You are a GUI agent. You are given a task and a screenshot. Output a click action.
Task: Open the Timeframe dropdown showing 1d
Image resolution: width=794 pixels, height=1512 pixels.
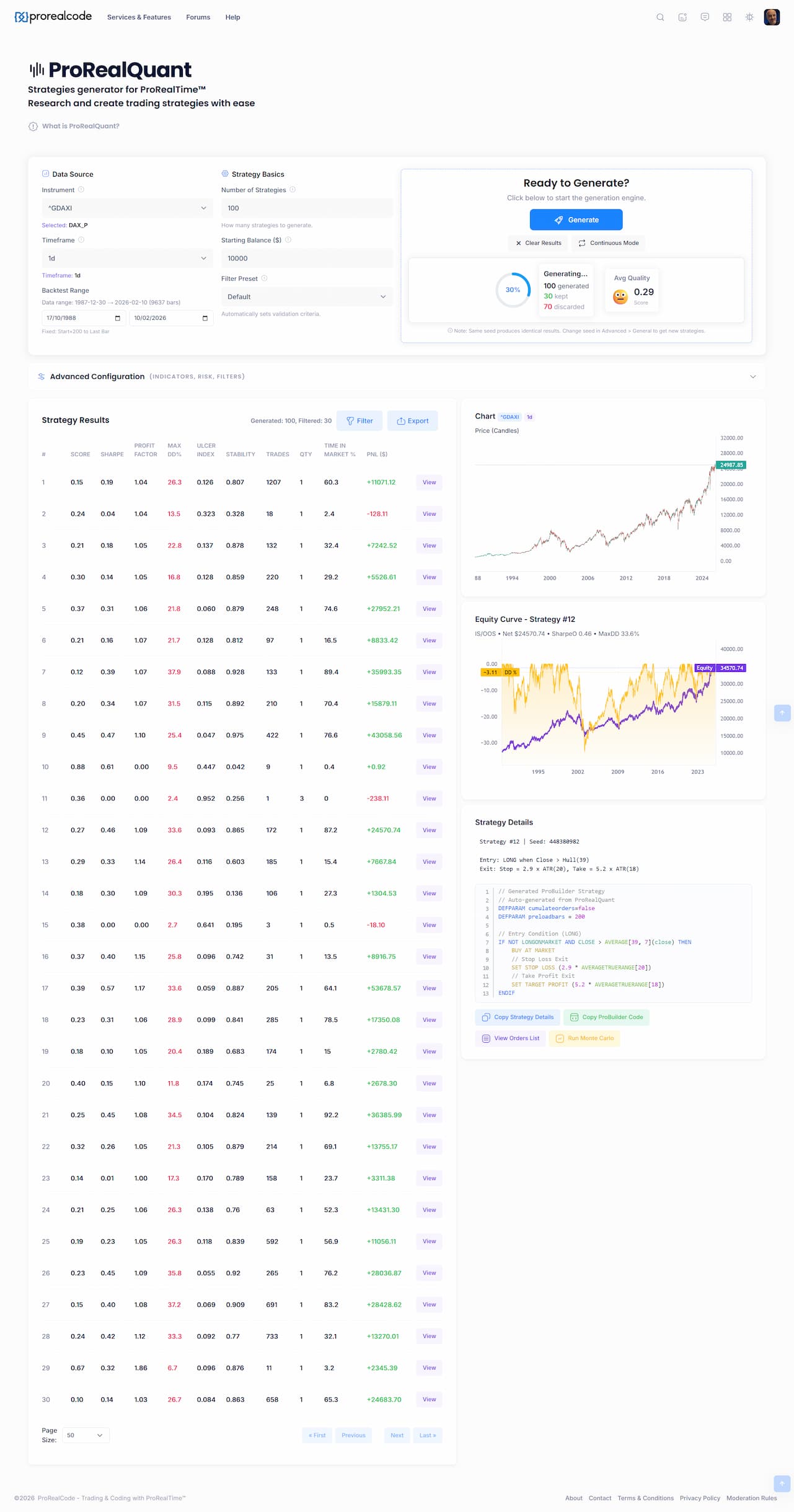pyautogui.click(x=127, y=259)
